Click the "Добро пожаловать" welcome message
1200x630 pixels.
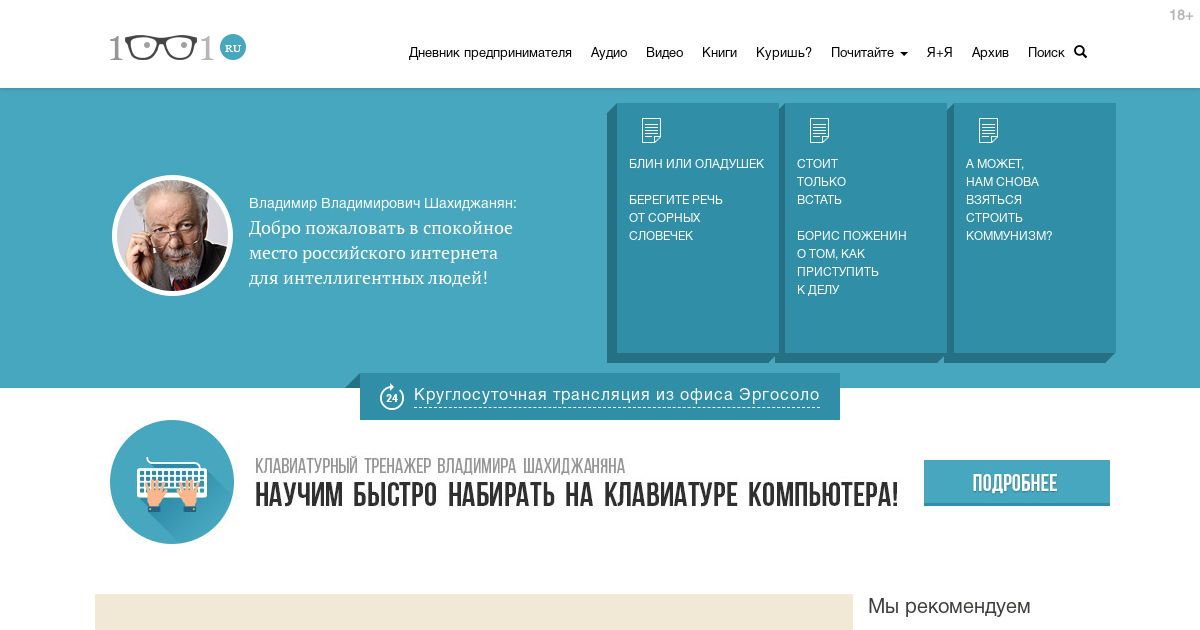381,253
